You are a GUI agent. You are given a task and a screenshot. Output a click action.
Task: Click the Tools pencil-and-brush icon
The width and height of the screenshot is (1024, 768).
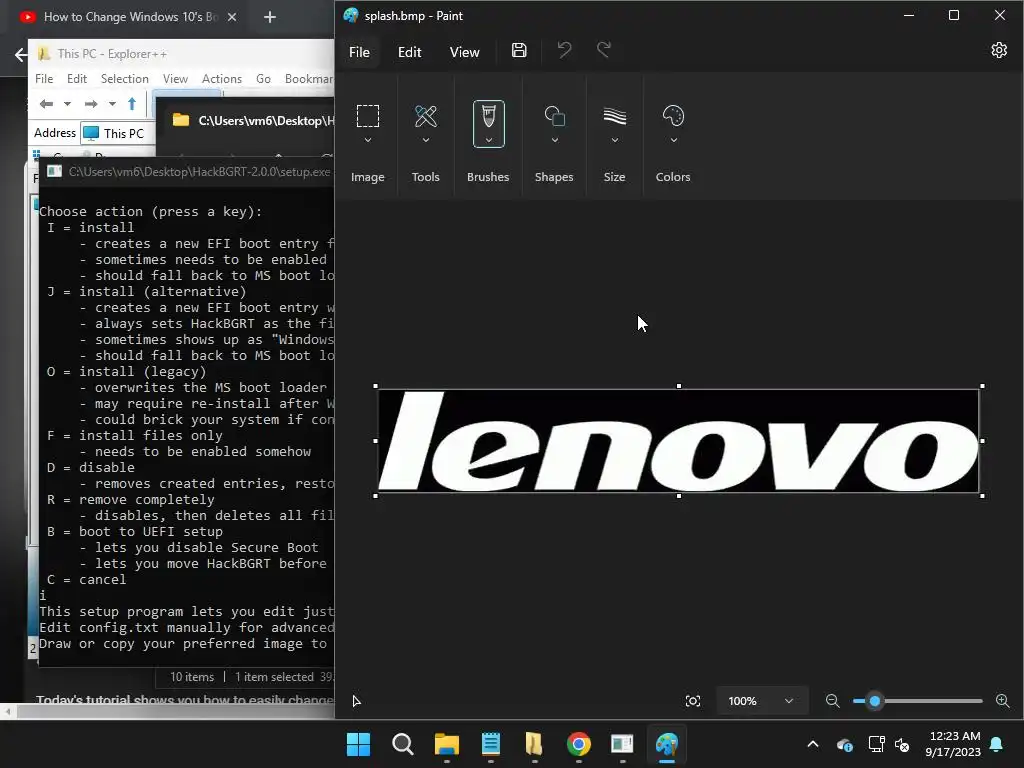tap(426, 116)
